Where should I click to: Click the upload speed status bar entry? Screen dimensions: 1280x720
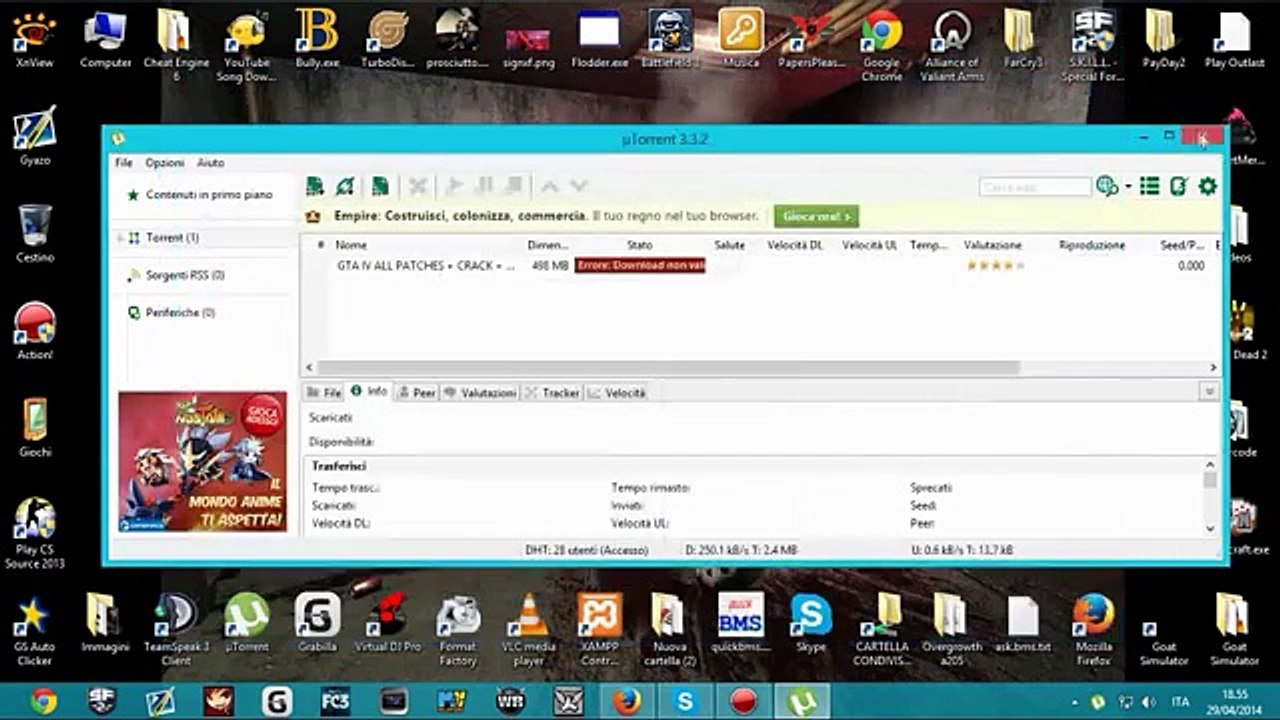(962, 550)
